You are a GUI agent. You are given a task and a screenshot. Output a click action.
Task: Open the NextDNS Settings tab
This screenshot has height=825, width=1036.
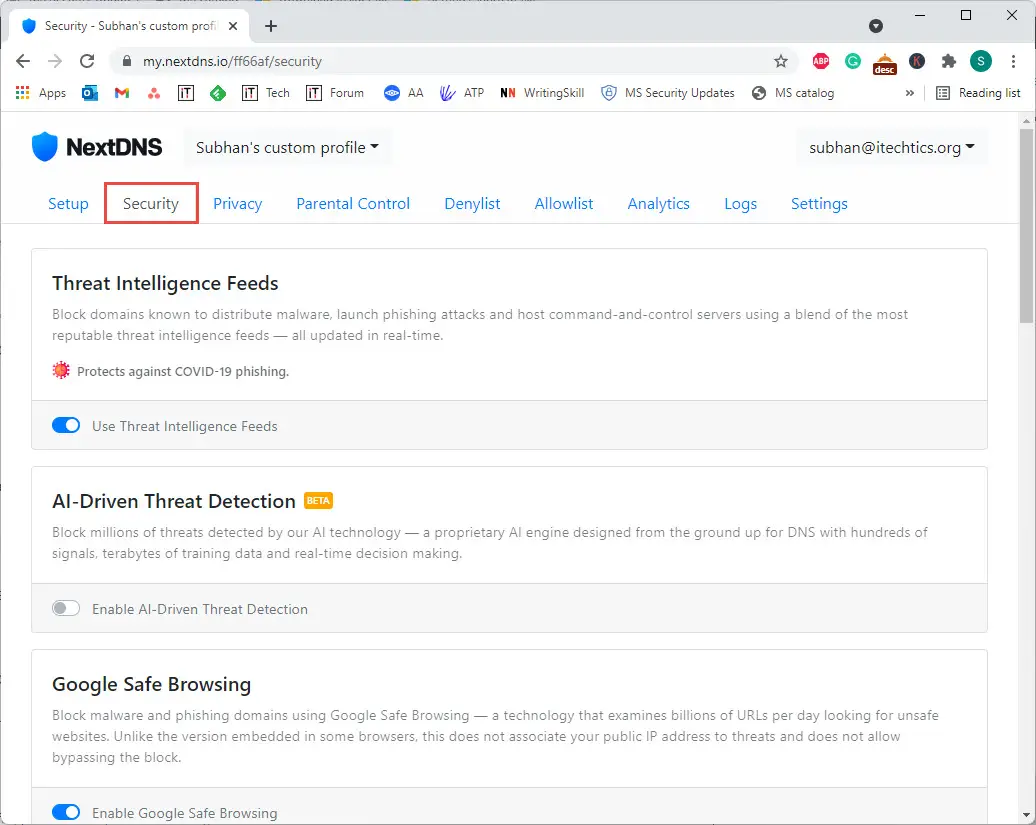(819, 203)
